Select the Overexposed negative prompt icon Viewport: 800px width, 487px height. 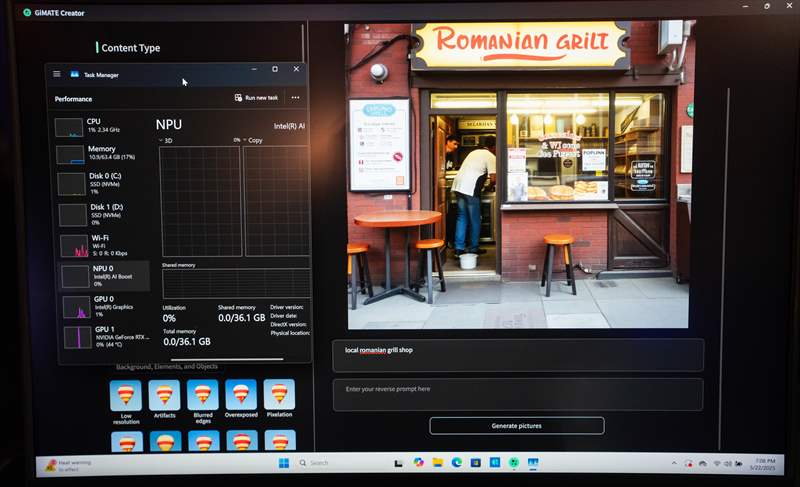241,394
